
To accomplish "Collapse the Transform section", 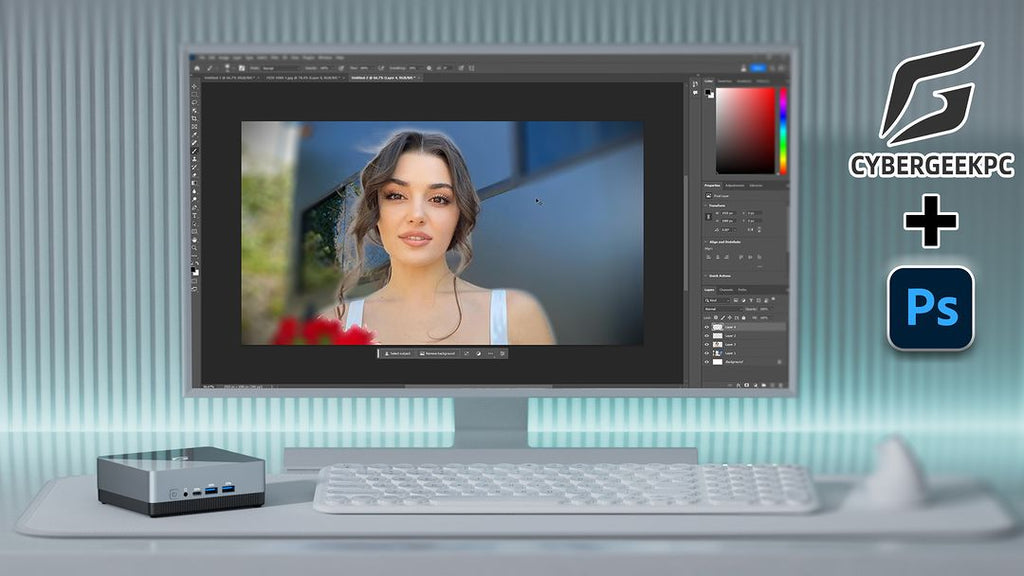I will pos(705,206).
